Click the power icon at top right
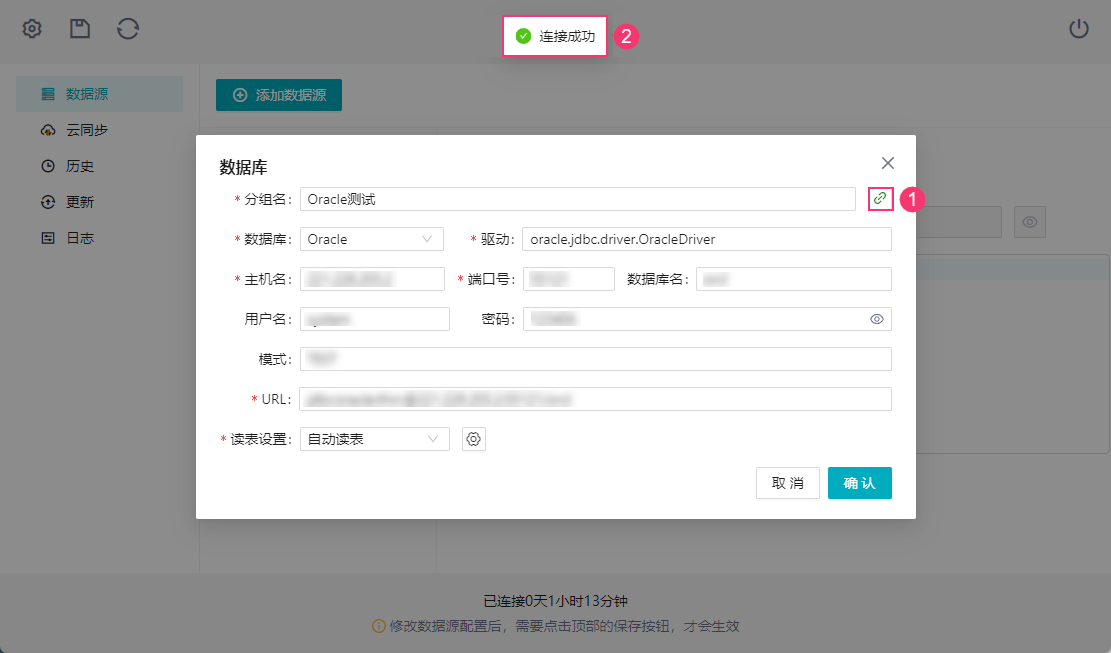This screenshot has width=1111, height=653. click(1078, 29)
